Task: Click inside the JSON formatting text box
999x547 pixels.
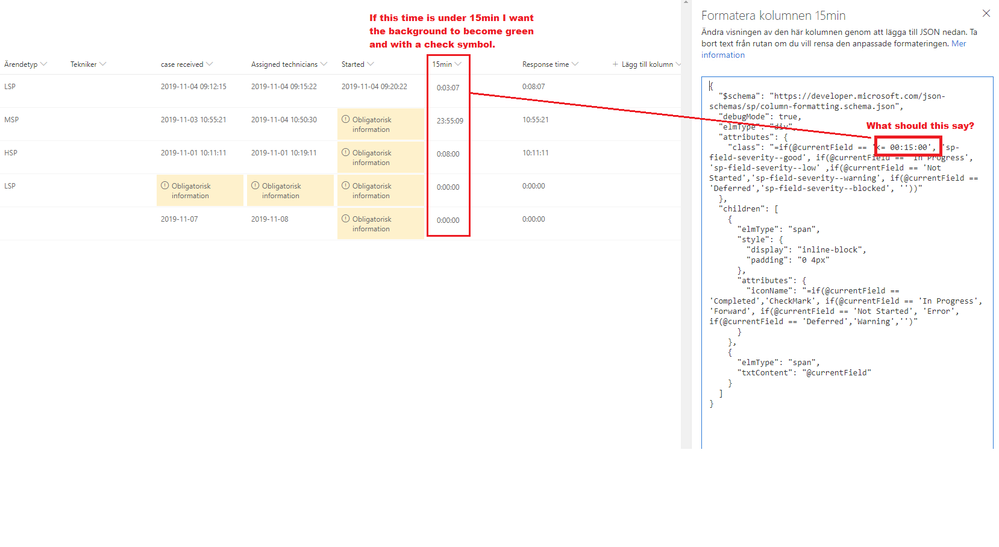Action: tap(847, 262)
